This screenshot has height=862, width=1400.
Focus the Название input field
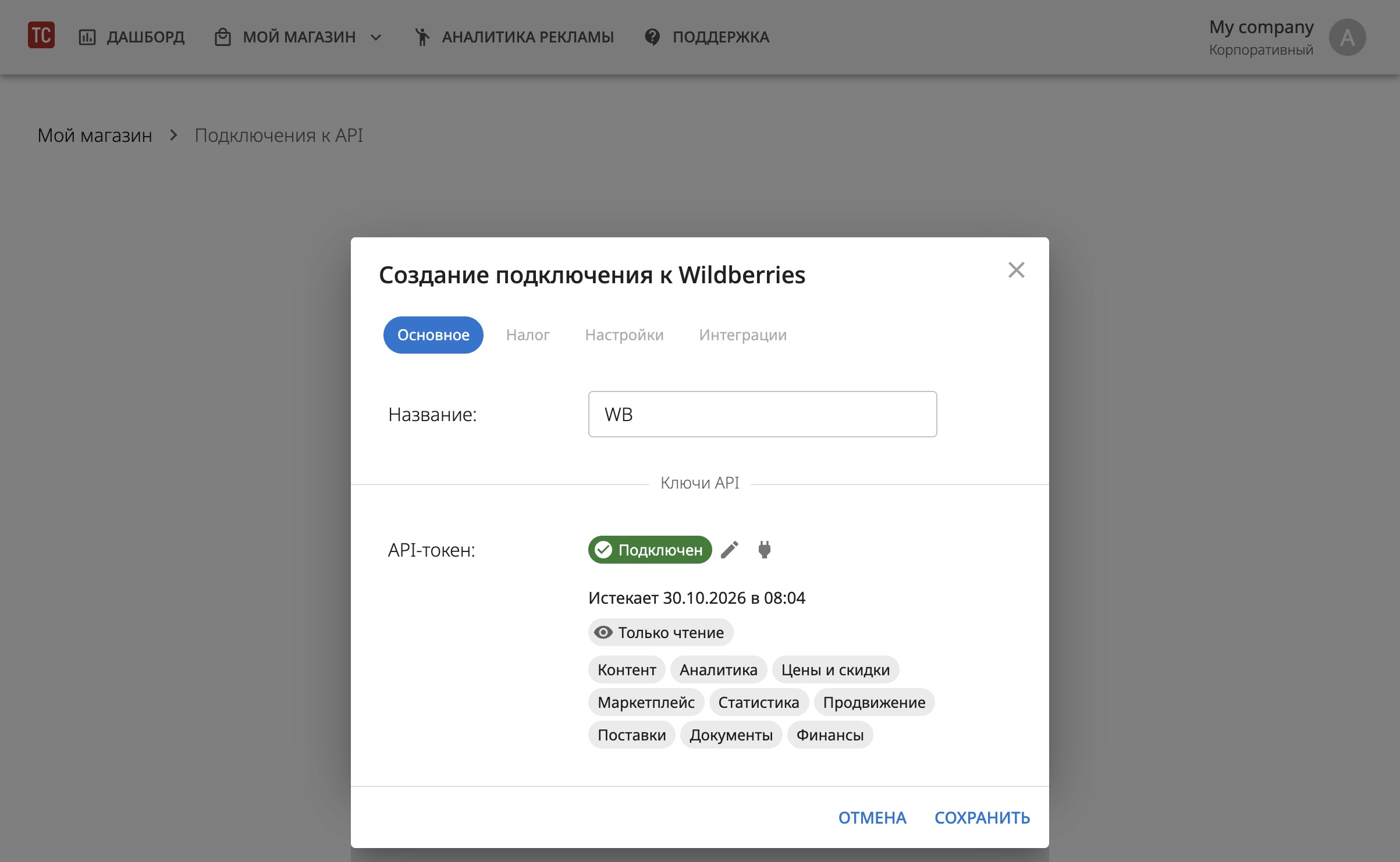762,414
